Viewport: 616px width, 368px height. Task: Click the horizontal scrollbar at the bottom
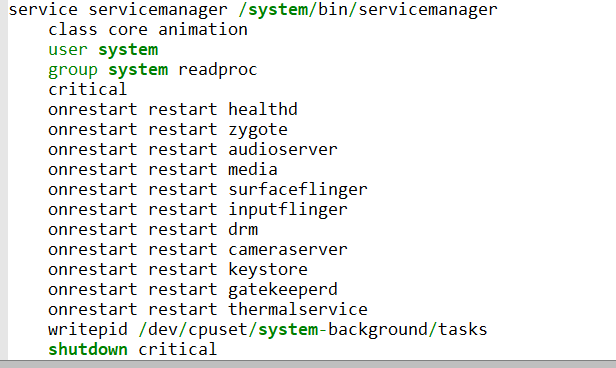pyautogui.click(x=308, y=364)
